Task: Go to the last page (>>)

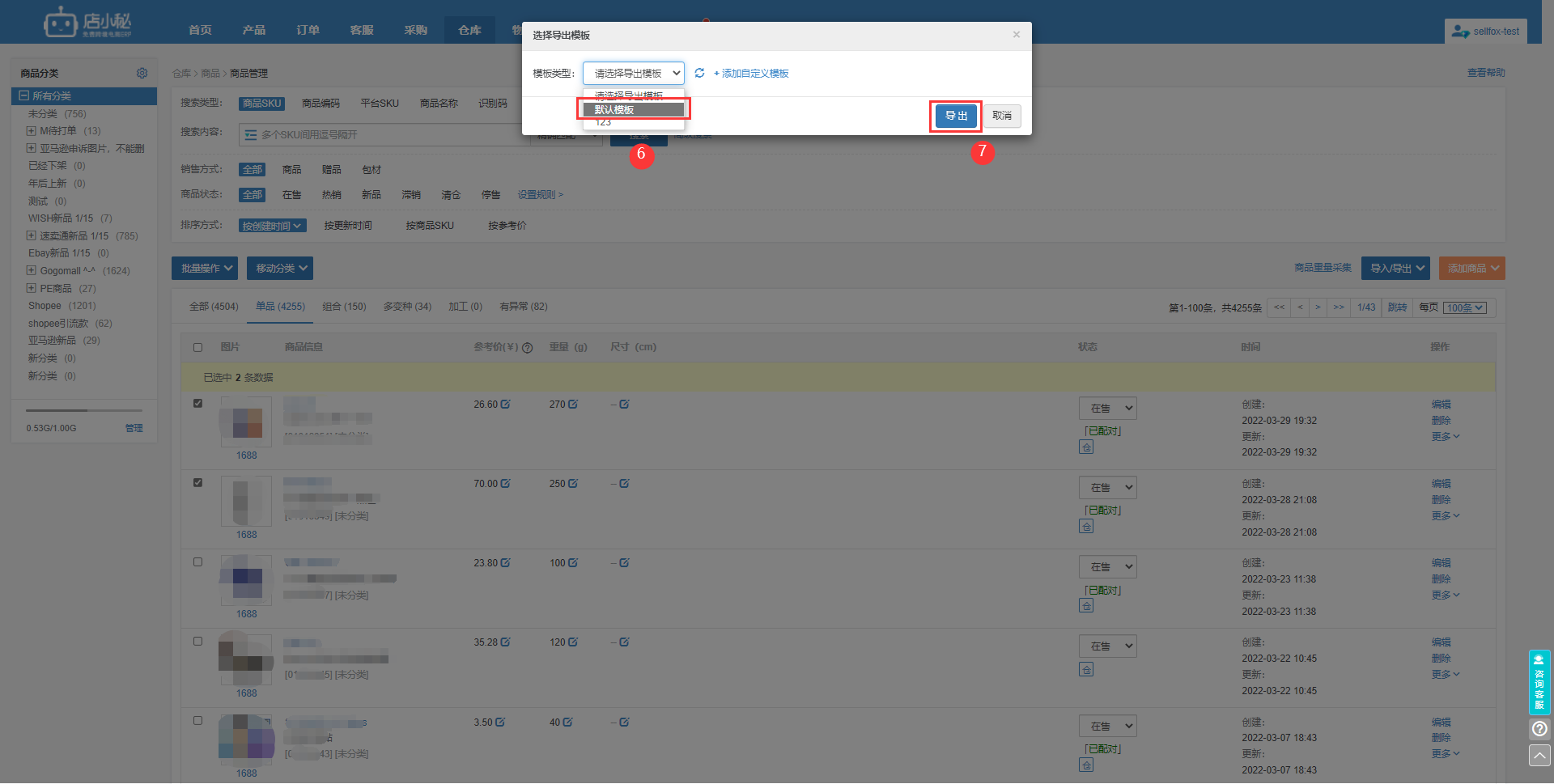Action: 1339,307
